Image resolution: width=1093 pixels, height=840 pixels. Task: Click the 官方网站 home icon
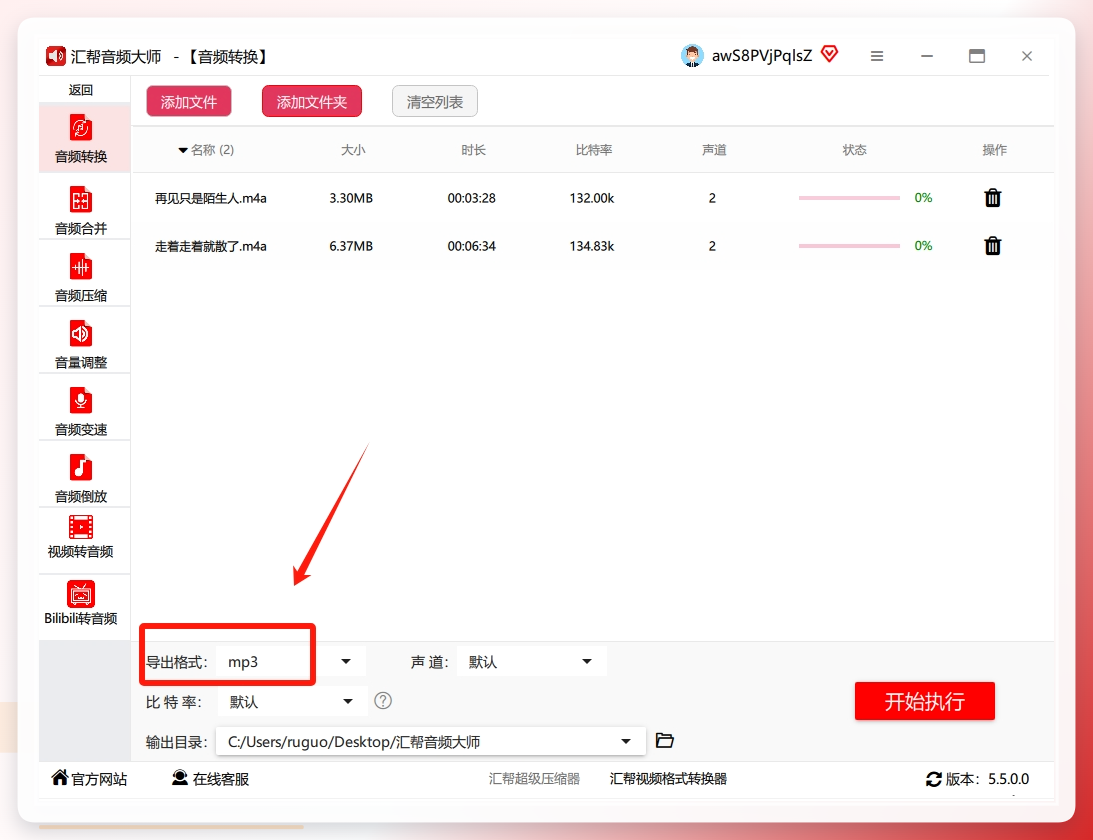coord(60,777)
